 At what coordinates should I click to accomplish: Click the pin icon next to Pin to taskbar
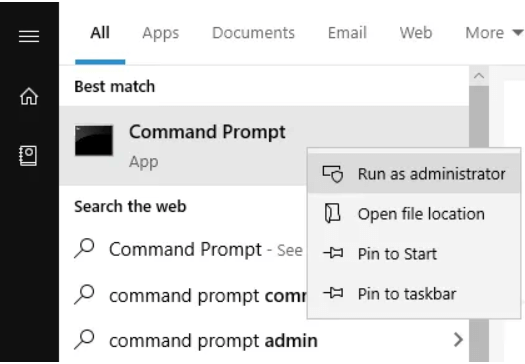(333, 293)
